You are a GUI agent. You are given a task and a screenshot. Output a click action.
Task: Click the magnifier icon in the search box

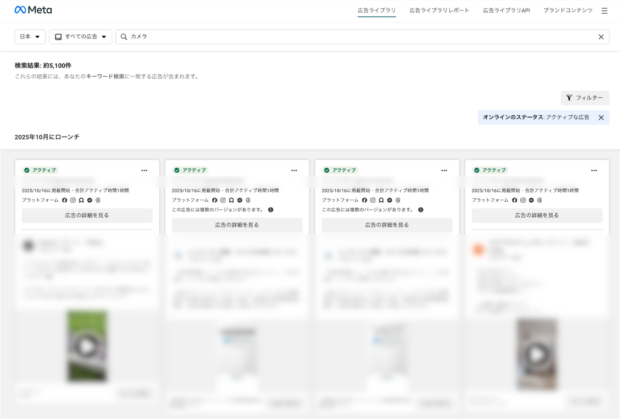(x=124, y=36)
